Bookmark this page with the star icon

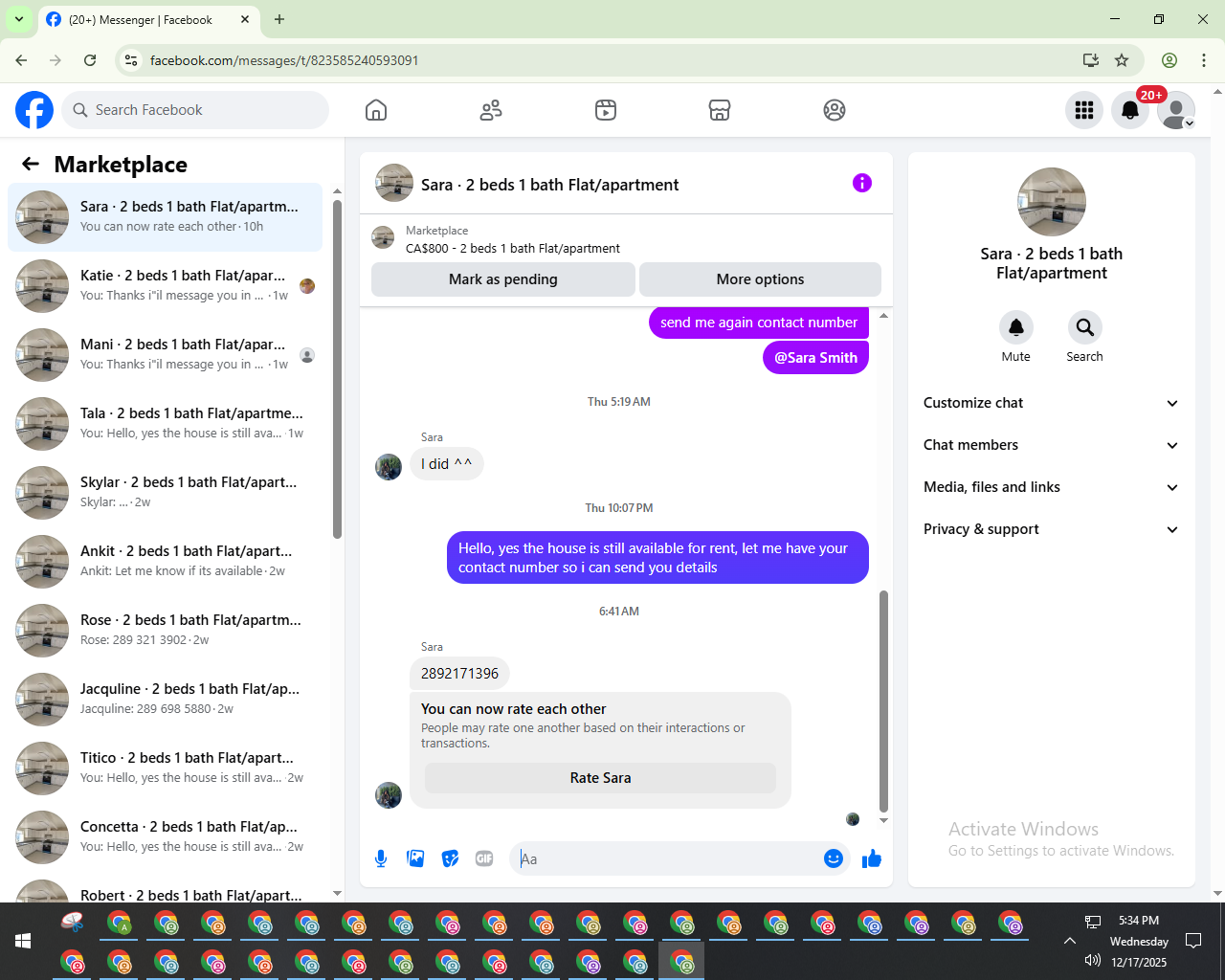coord(1122,60)
